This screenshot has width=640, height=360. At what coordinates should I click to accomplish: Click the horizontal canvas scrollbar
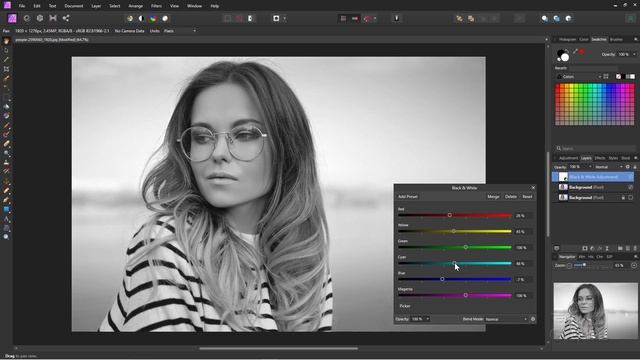tap(278, 349)
